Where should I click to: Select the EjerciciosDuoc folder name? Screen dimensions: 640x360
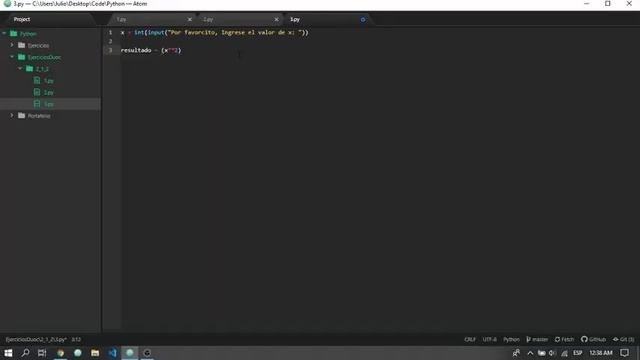click(44, 57)
